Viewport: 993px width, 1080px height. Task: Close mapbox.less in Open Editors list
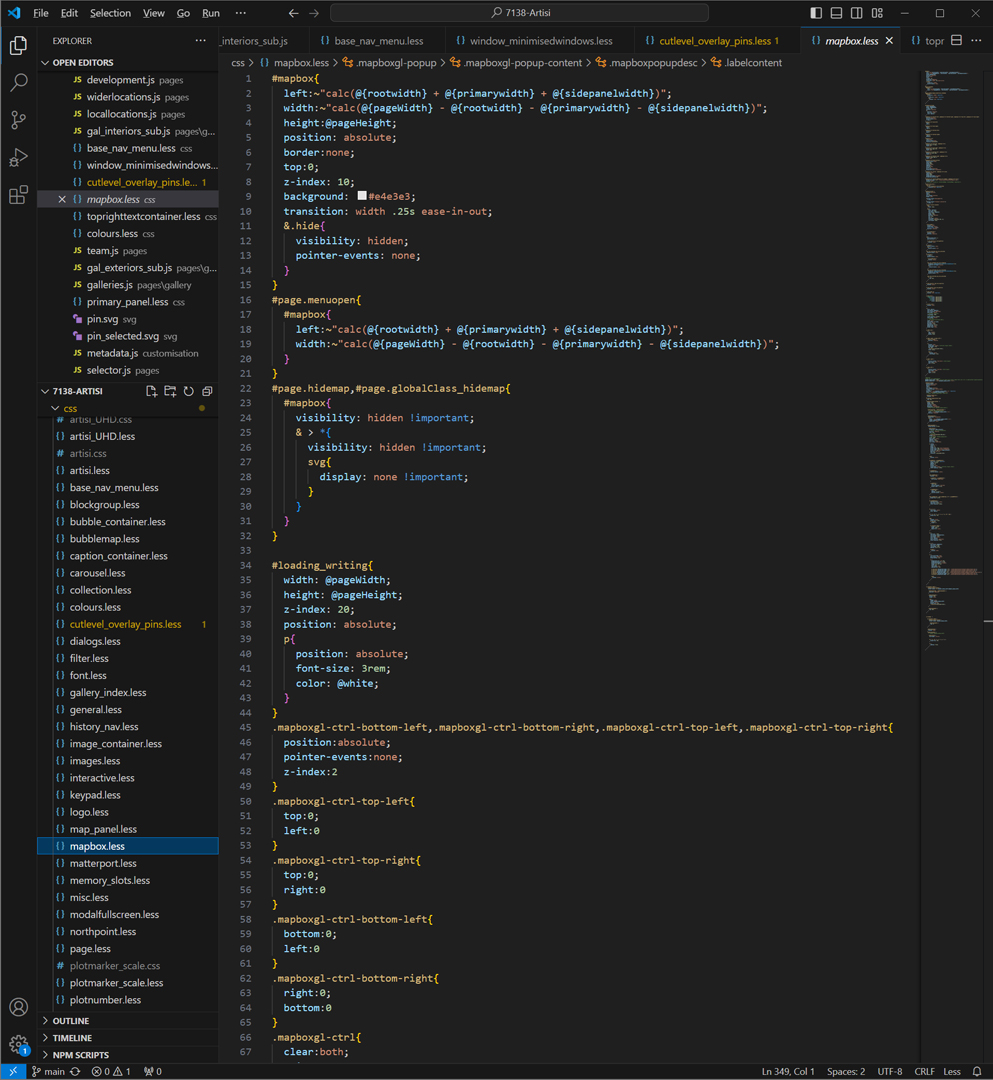tap(62, 199)
